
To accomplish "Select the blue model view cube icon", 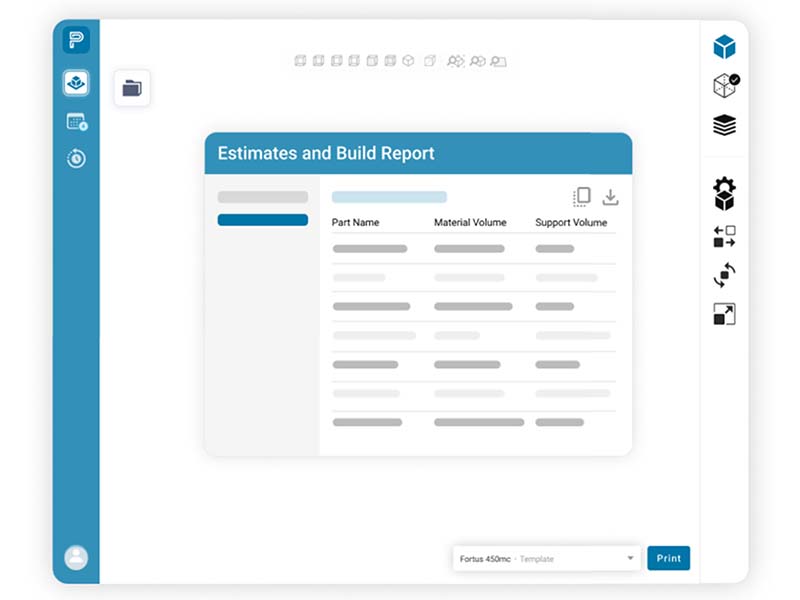I will tap(724, 47).
